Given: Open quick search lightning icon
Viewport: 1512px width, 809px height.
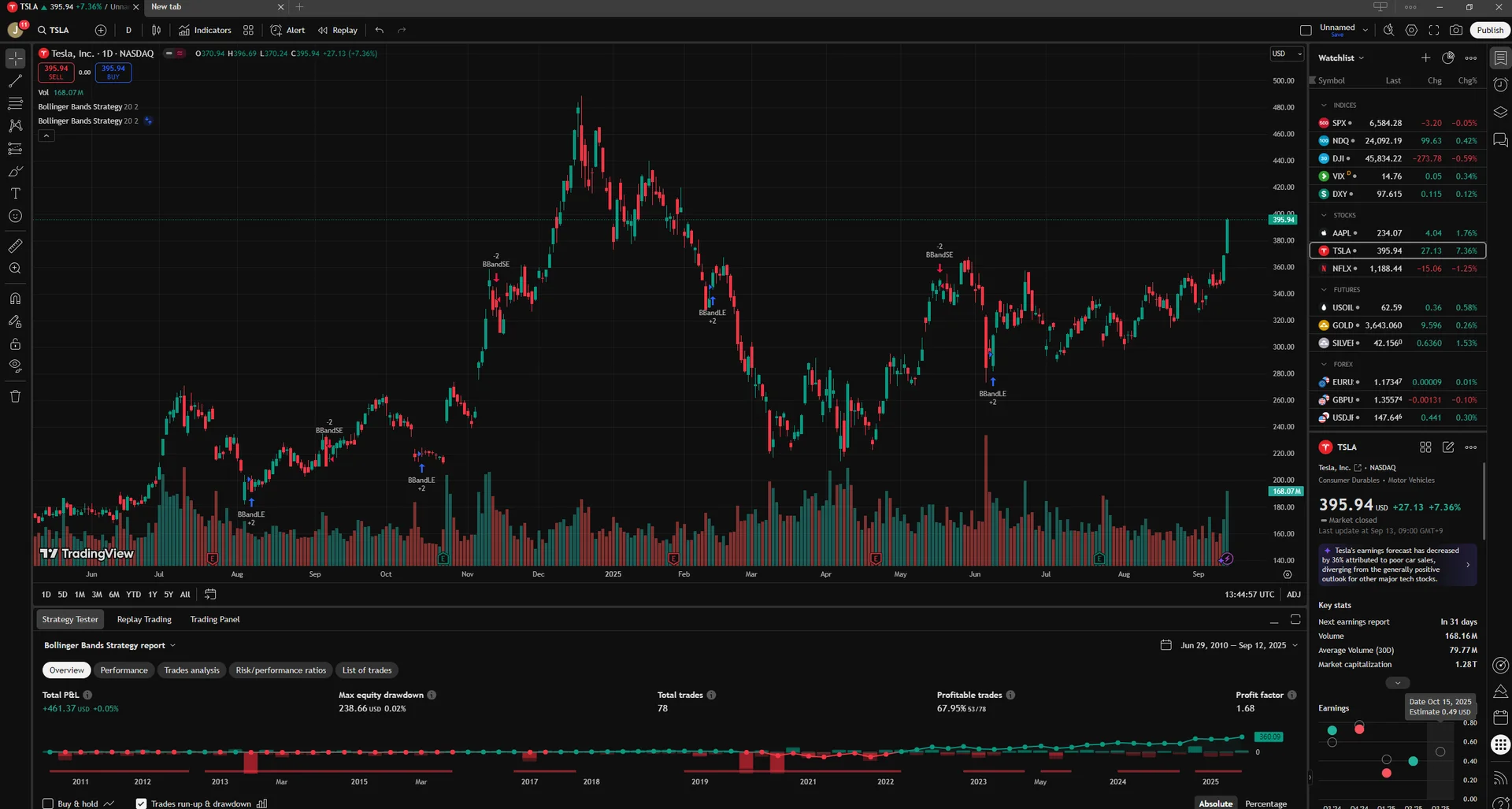Looking at the screenshot, I should point(1388,30).
